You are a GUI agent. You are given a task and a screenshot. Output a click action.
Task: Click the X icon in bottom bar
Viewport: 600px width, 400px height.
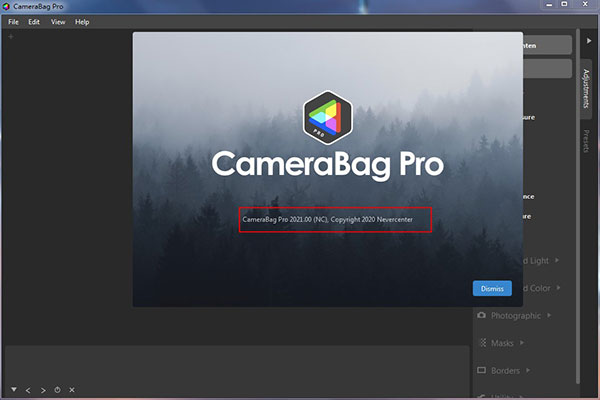click(x=72, y=390)
